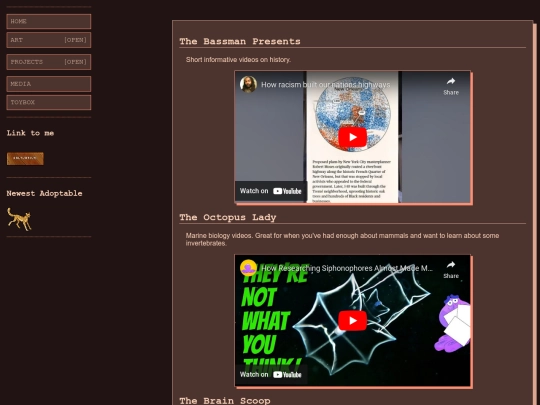Viewport: 540px width, 405px height.
Task: Watch the highways video on YouTube
Action: (271, 191)
